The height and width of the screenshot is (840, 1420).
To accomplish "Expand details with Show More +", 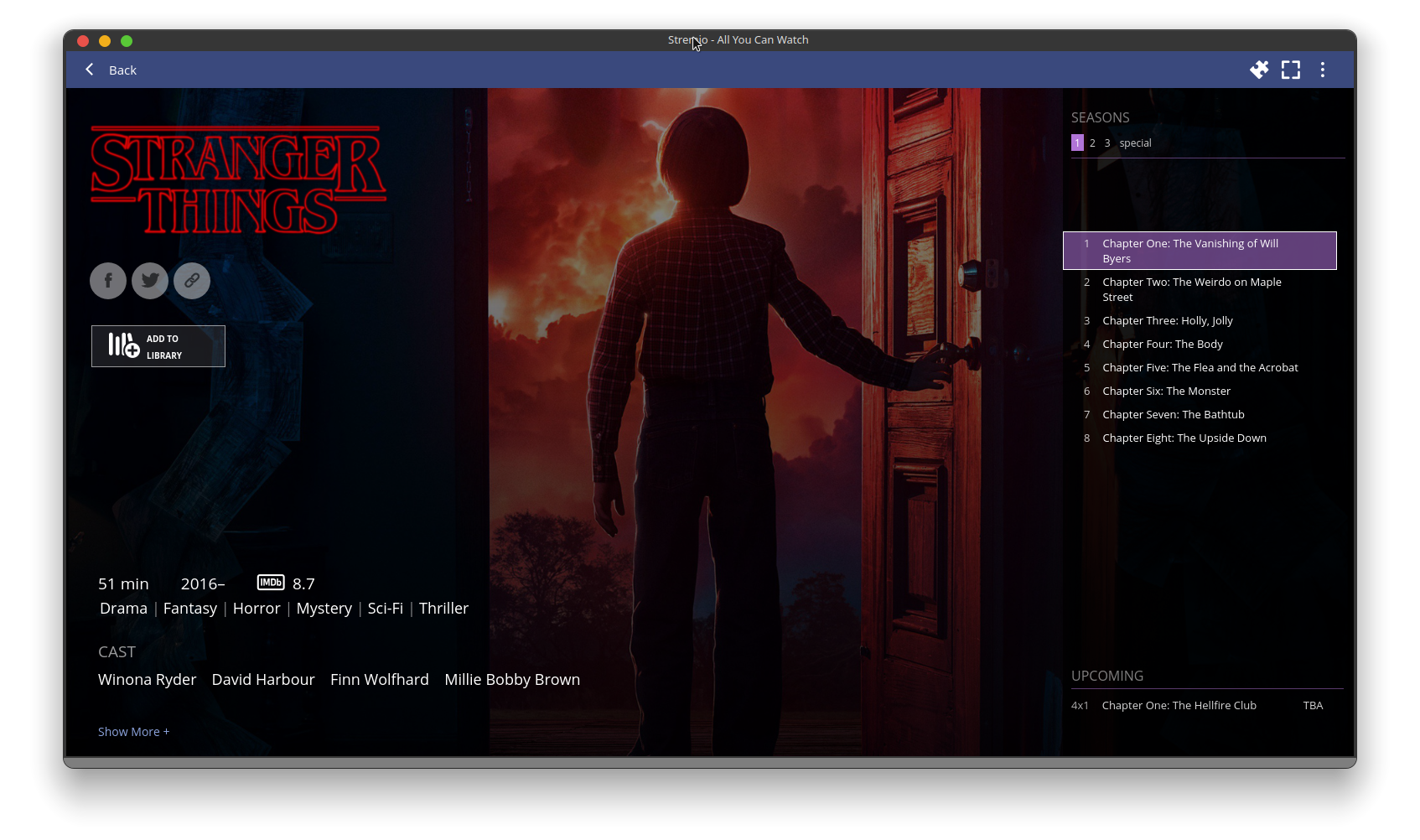I will (133, 732).
